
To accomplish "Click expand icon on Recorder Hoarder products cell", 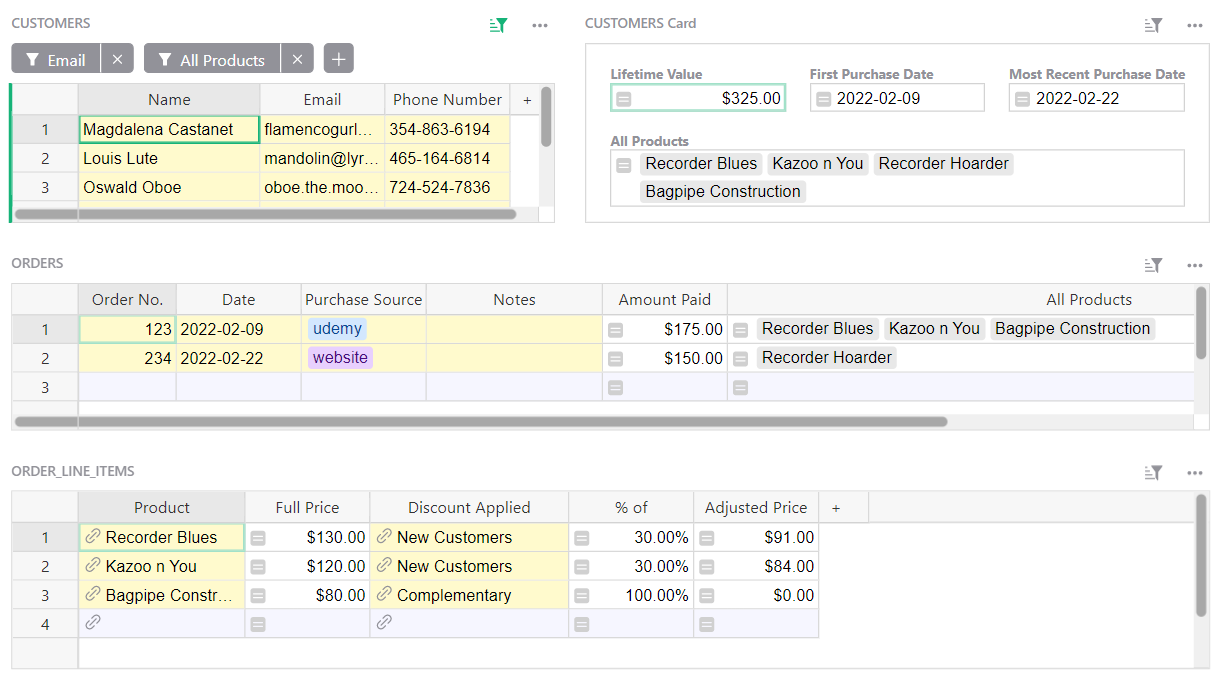I will tap(738, 357).
